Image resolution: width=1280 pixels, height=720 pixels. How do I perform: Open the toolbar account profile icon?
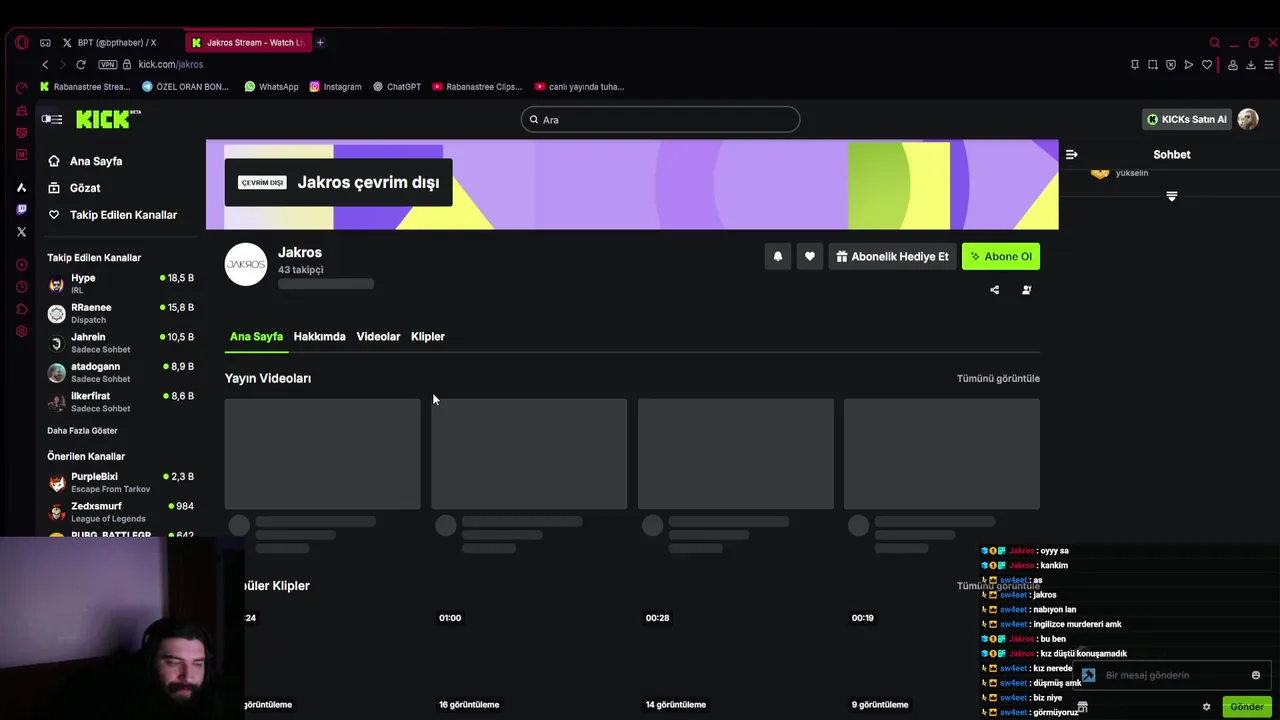click(1233, 65)
